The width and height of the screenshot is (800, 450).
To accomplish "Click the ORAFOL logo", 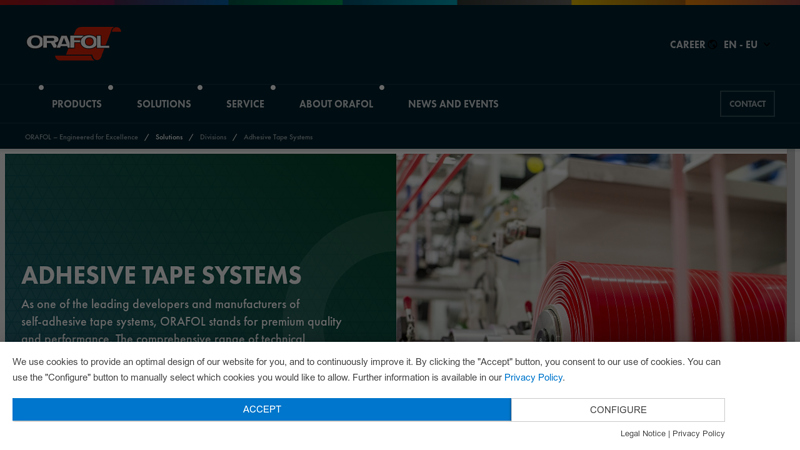I will (x=73, y=43).
